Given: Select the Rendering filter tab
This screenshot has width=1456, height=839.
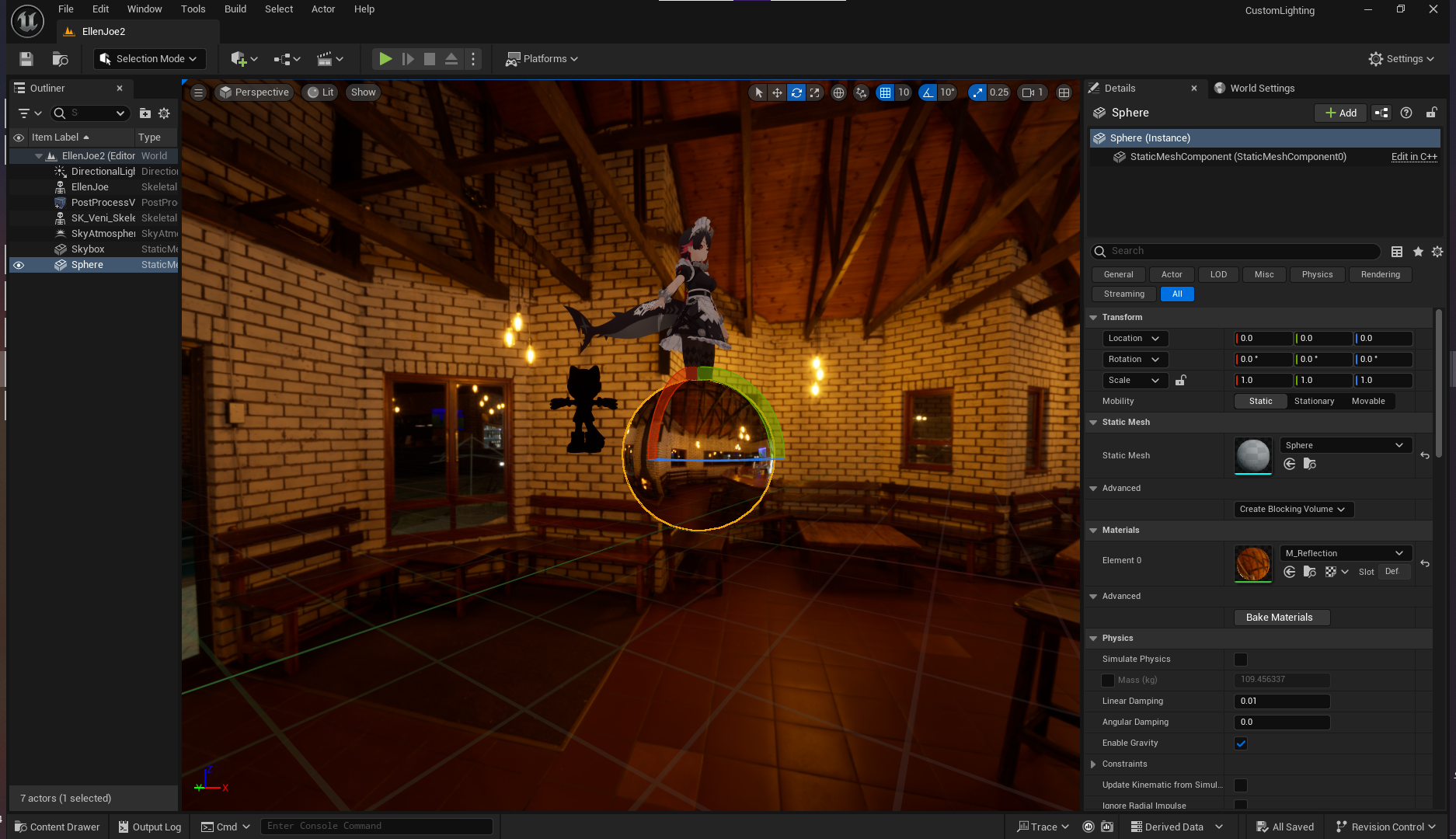Looking at the screenshot, I should tap(1380, 275).
